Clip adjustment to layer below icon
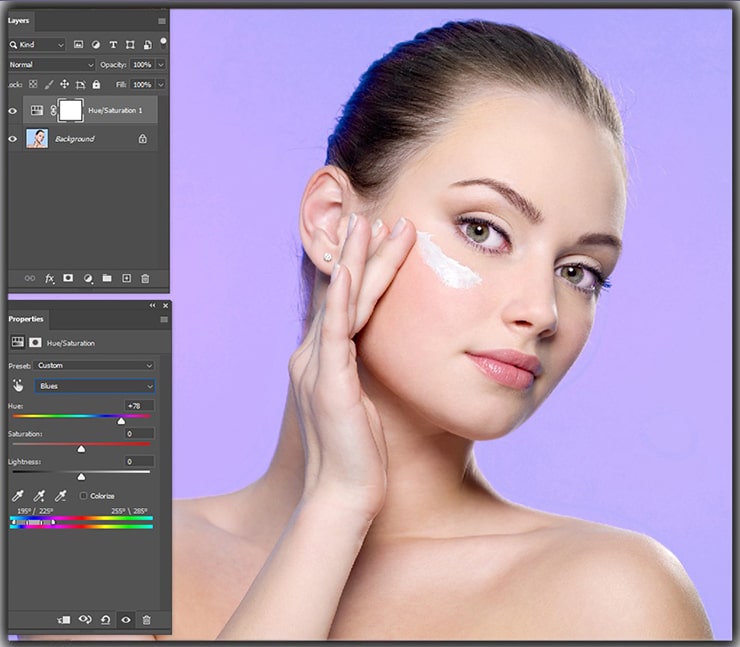The height and width of the screenshot is (647, 740). pyautogui.click(x=64, y=620)
